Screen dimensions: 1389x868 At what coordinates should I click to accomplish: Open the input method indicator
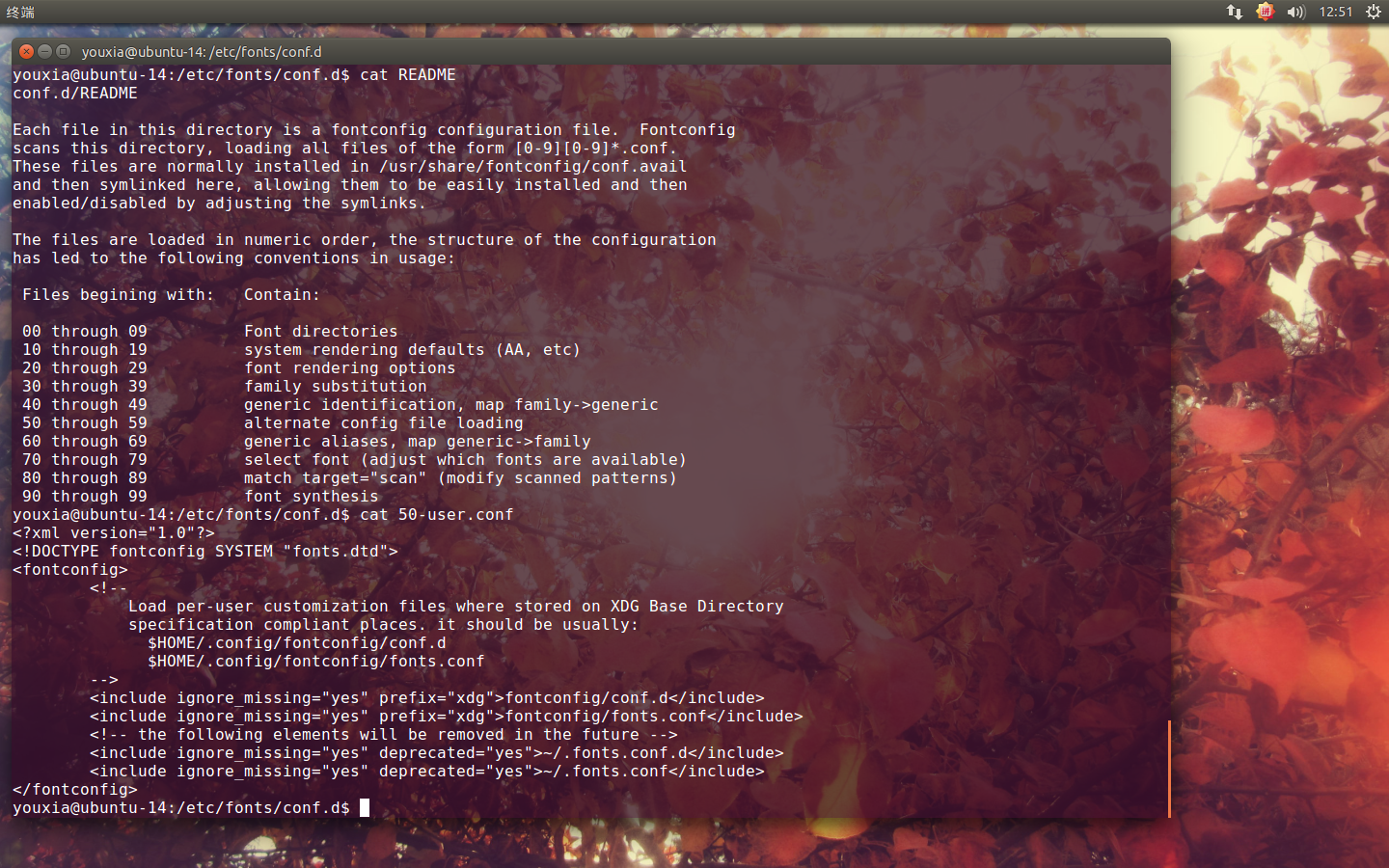1265,12
